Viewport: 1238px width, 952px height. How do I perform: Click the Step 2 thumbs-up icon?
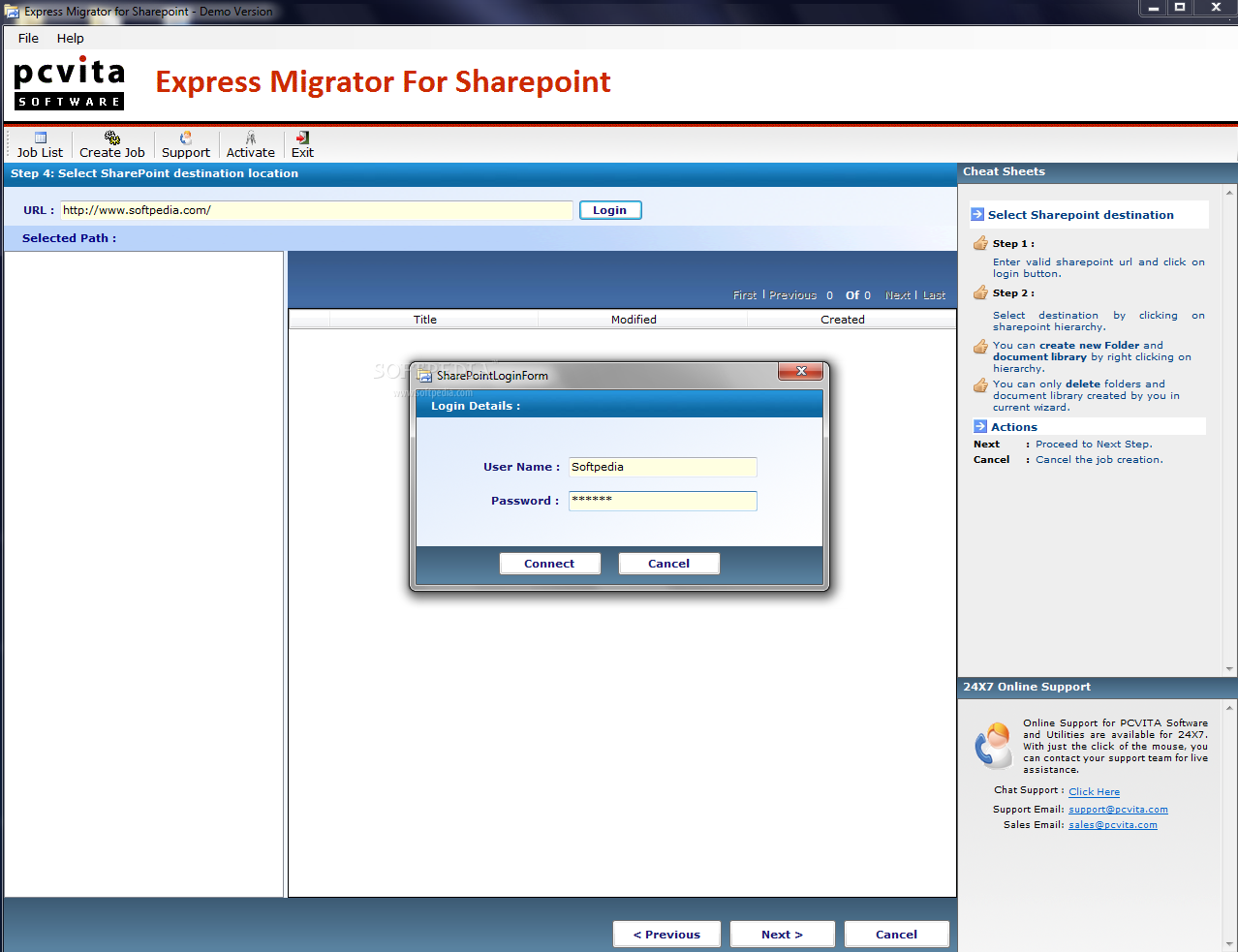coord(980,292)
